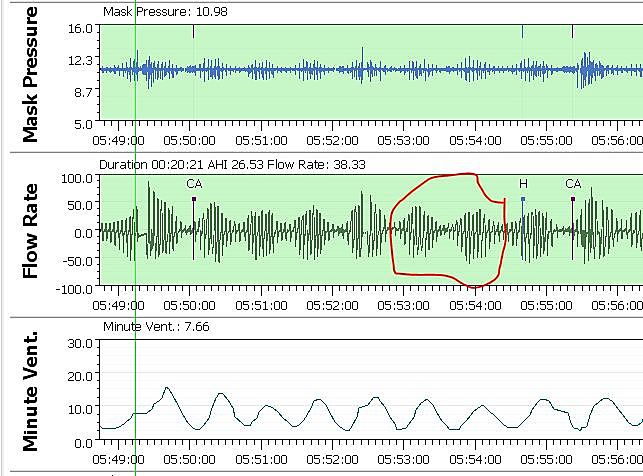Click inside the red circled Flow Rate region
The height and width of the screenshot is (476, 643).
[445, 228]
